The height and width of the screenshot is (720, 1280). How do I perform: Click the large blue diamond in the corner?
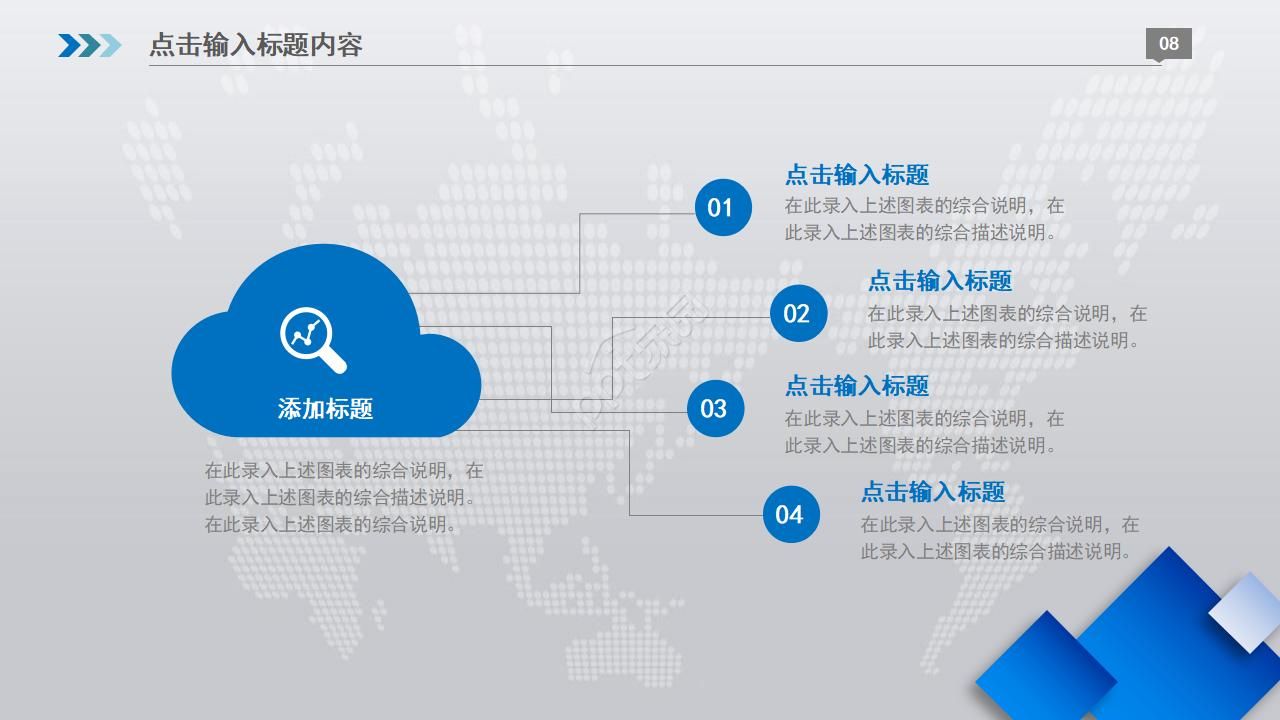pyautogui.click(x=1160, y=640)
